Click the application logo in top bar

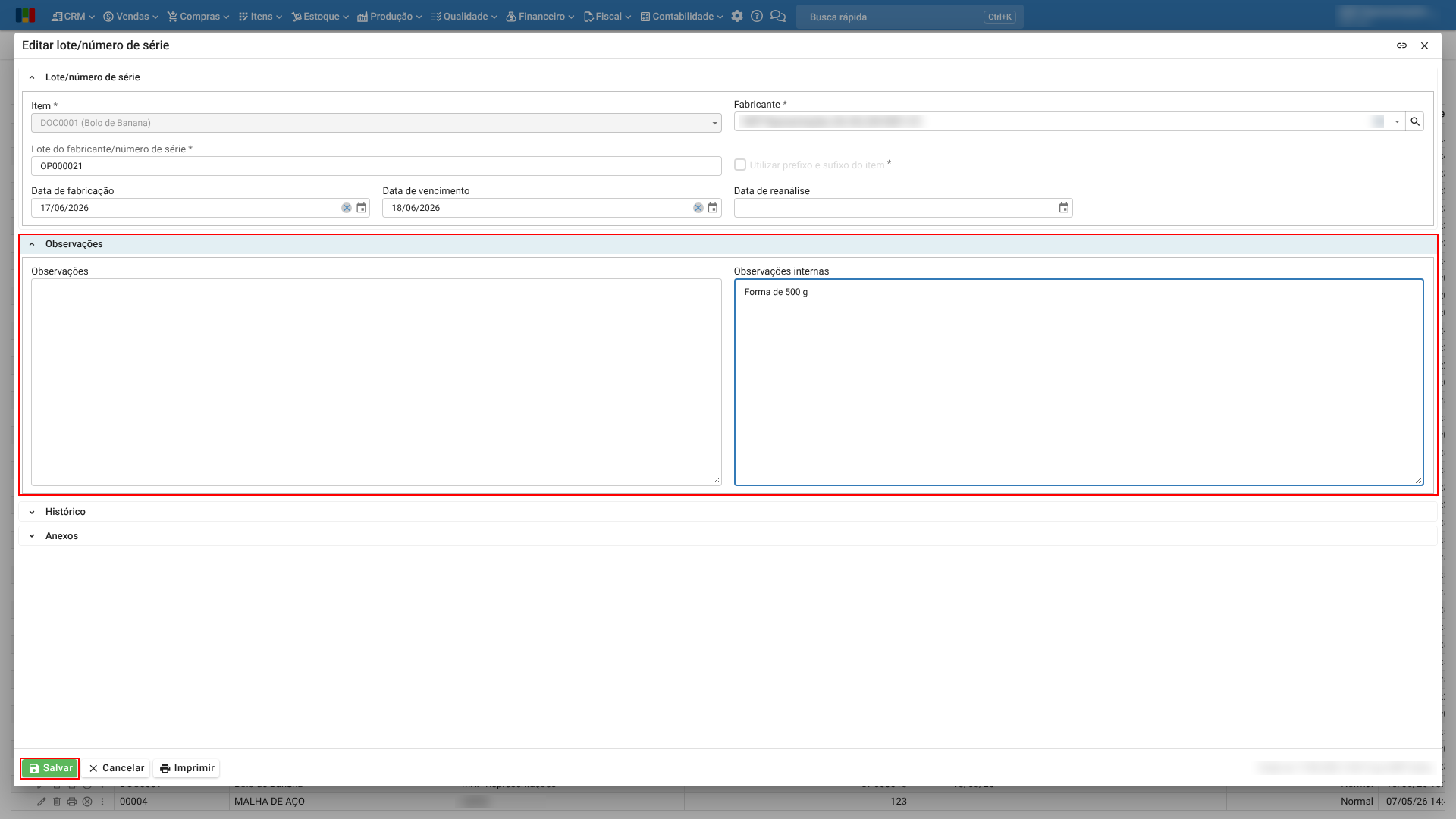(25, 16)
